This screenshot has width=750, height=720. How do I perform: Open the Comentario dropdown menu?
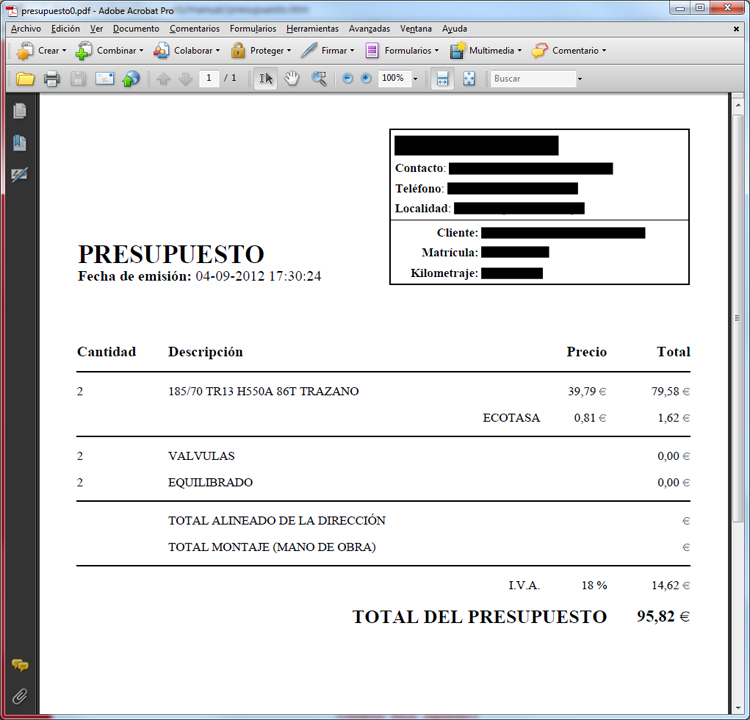tap(569, 51)
